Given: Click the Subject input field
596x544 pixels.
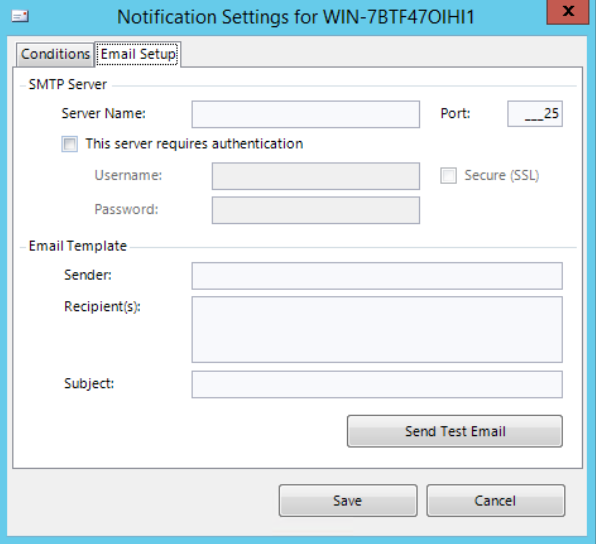Looking at the screenshot, I should point(377,384).
